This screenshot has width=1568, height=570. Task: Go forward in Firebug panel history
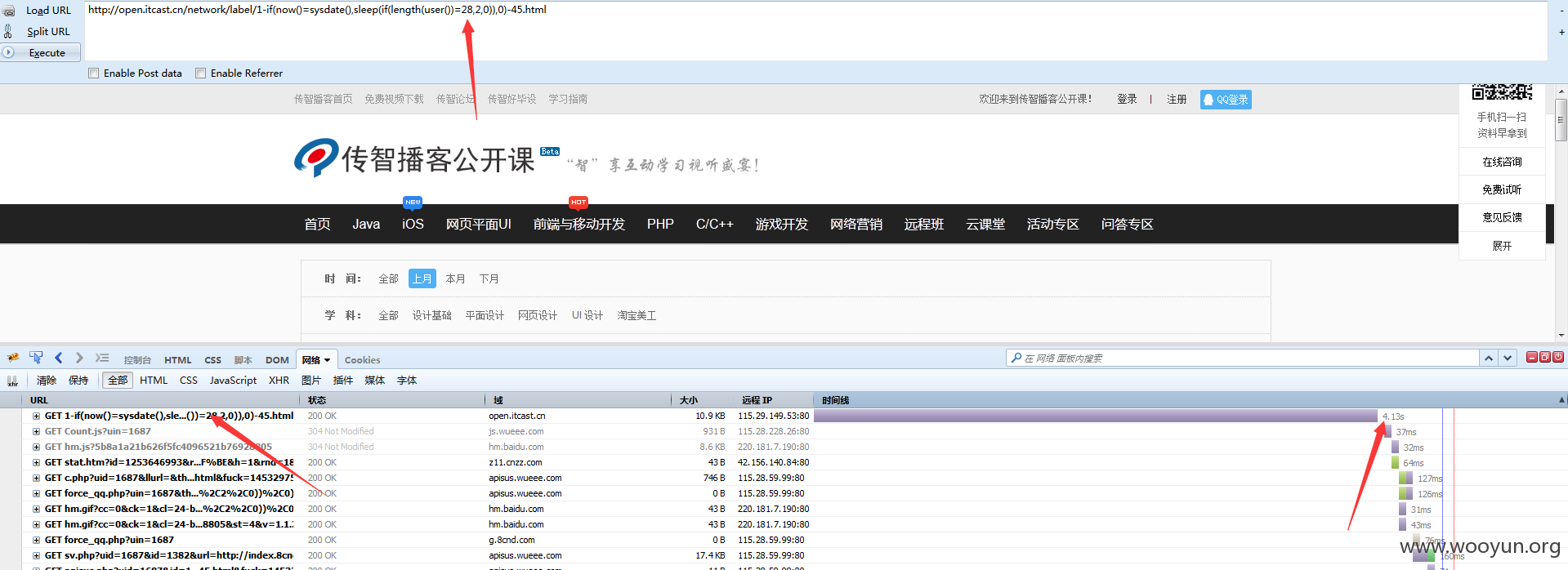point(79,358)
